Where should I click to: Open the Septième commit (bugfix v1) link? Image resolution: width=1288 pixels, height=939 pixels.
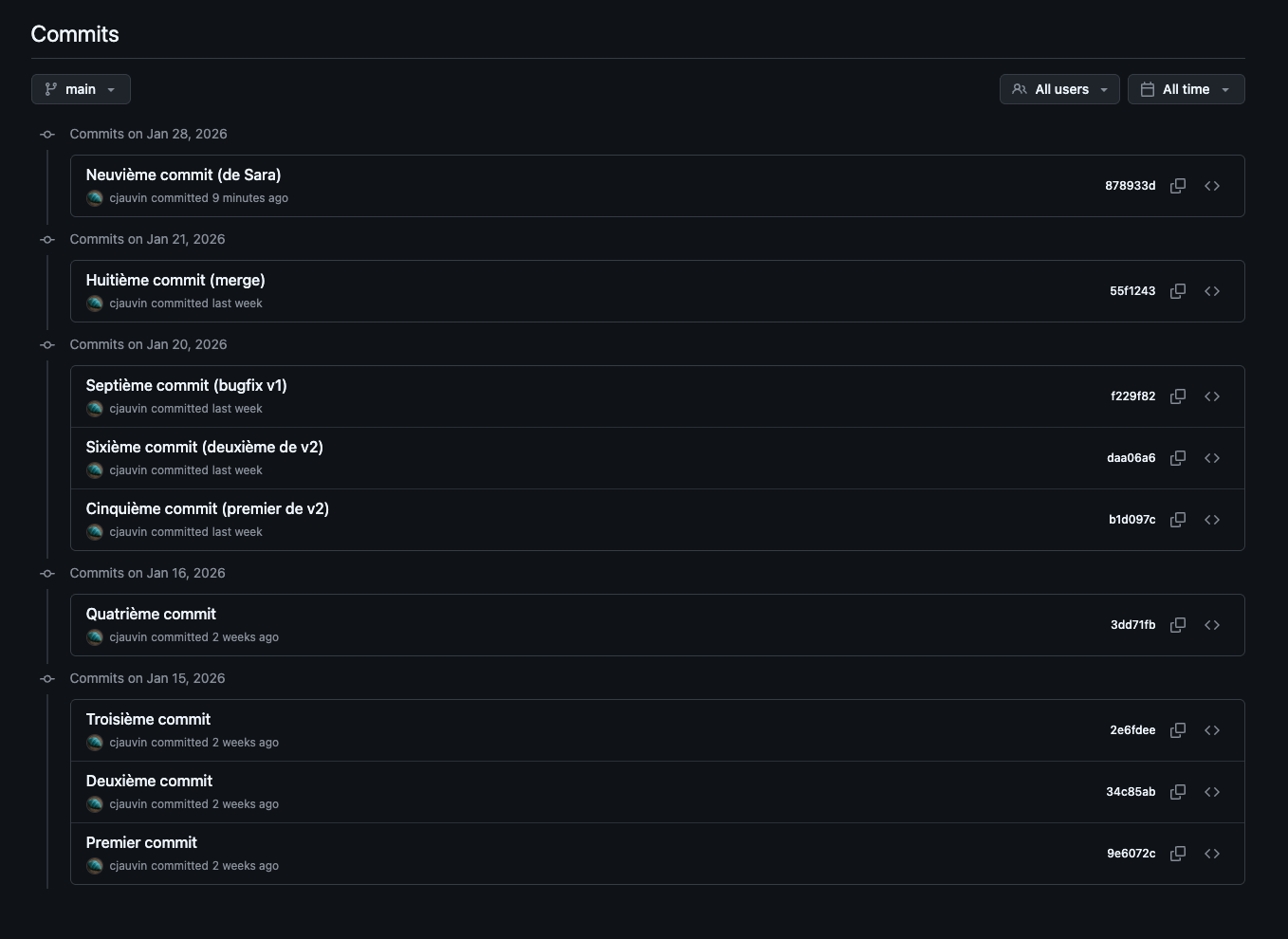[x=186, y=385]
